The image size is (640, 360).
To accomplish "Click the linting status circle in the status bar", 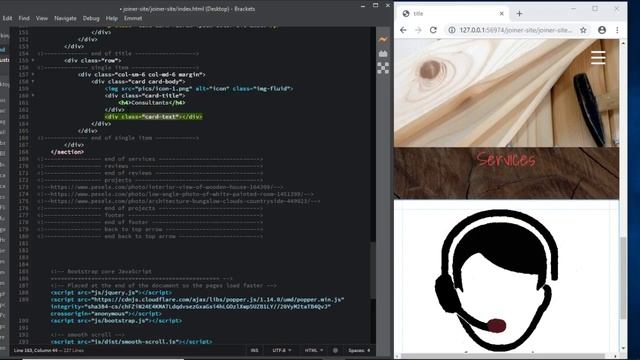I will click(336, 350).
